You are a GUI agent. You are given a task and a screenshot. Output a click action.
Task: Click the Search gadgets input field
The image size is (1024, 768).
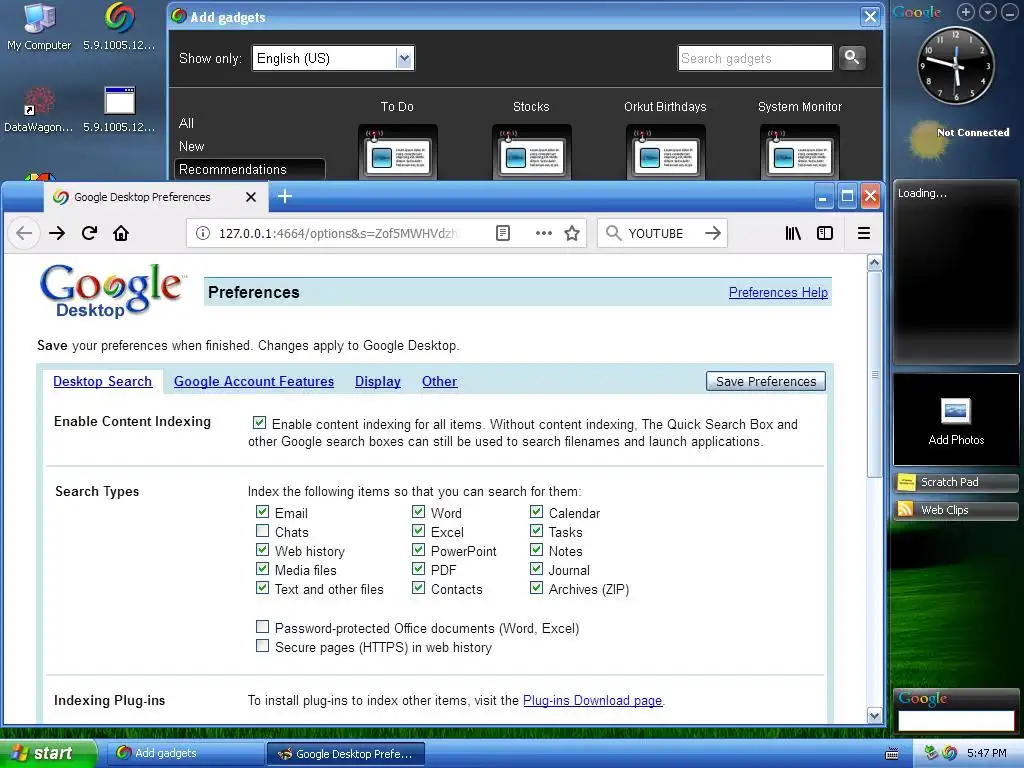tap(755, 58)
